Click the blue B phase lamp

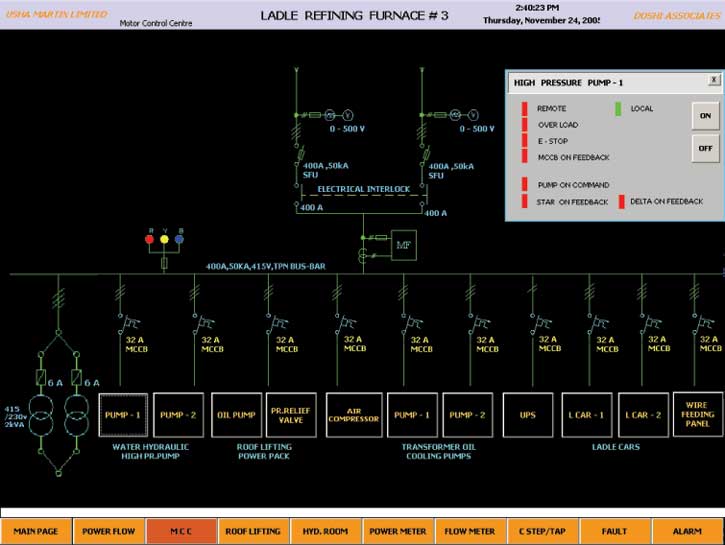click(179, 239)
